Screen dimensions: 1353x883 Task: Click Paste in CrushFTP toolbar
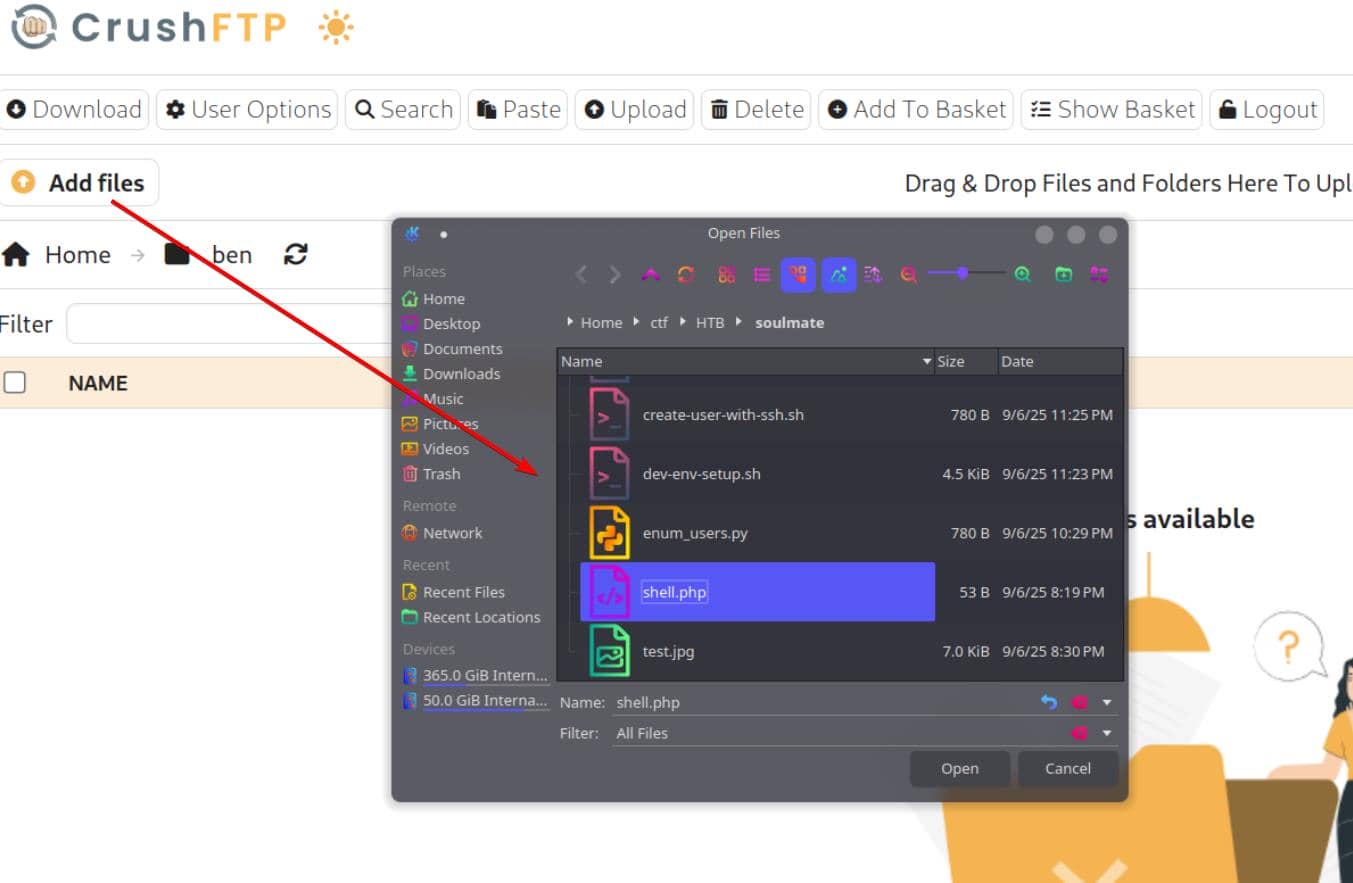click(518, 110)
